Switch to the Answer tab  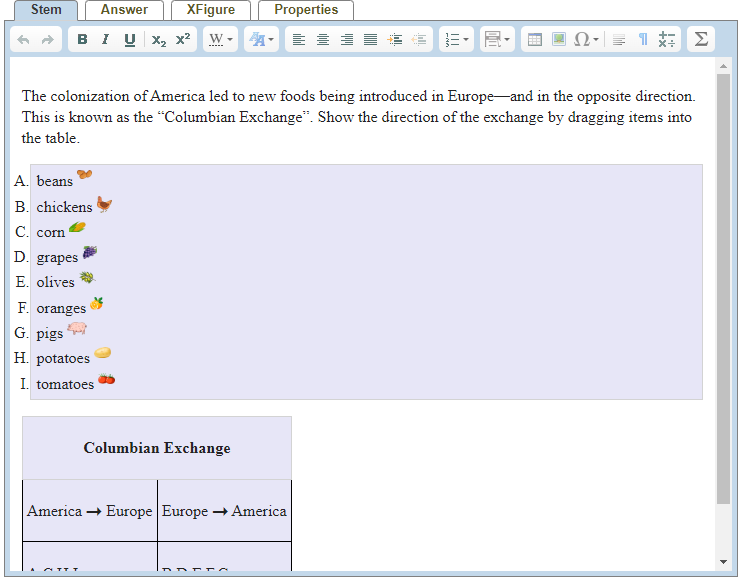124,10
